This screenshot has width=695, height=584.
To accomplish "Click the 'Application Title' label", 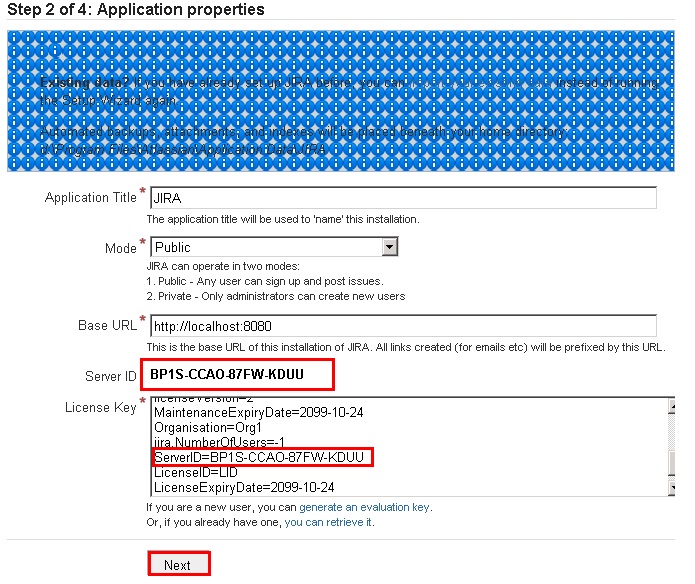I will point(90,198).
